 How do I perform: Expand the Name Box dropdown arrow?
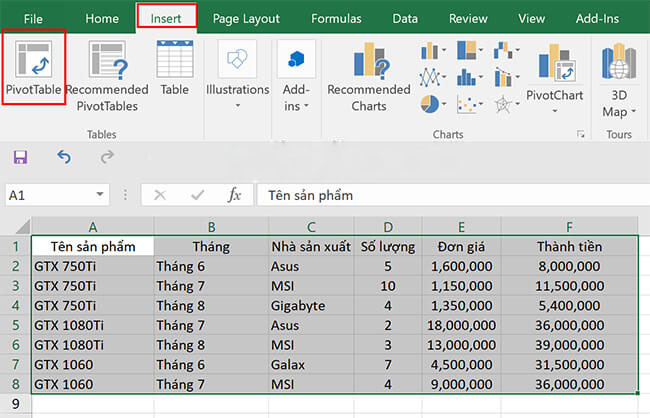click(x=99, y=194)
